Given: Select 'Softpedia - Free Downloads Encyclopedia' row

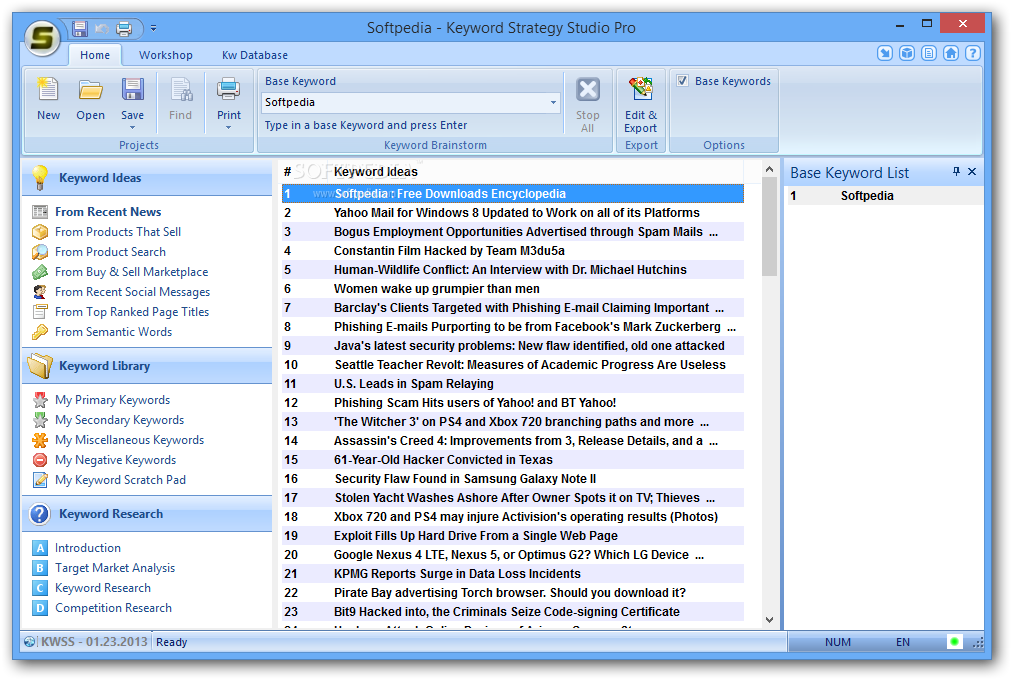Looking at the screenshot, I should pos(512,194).
